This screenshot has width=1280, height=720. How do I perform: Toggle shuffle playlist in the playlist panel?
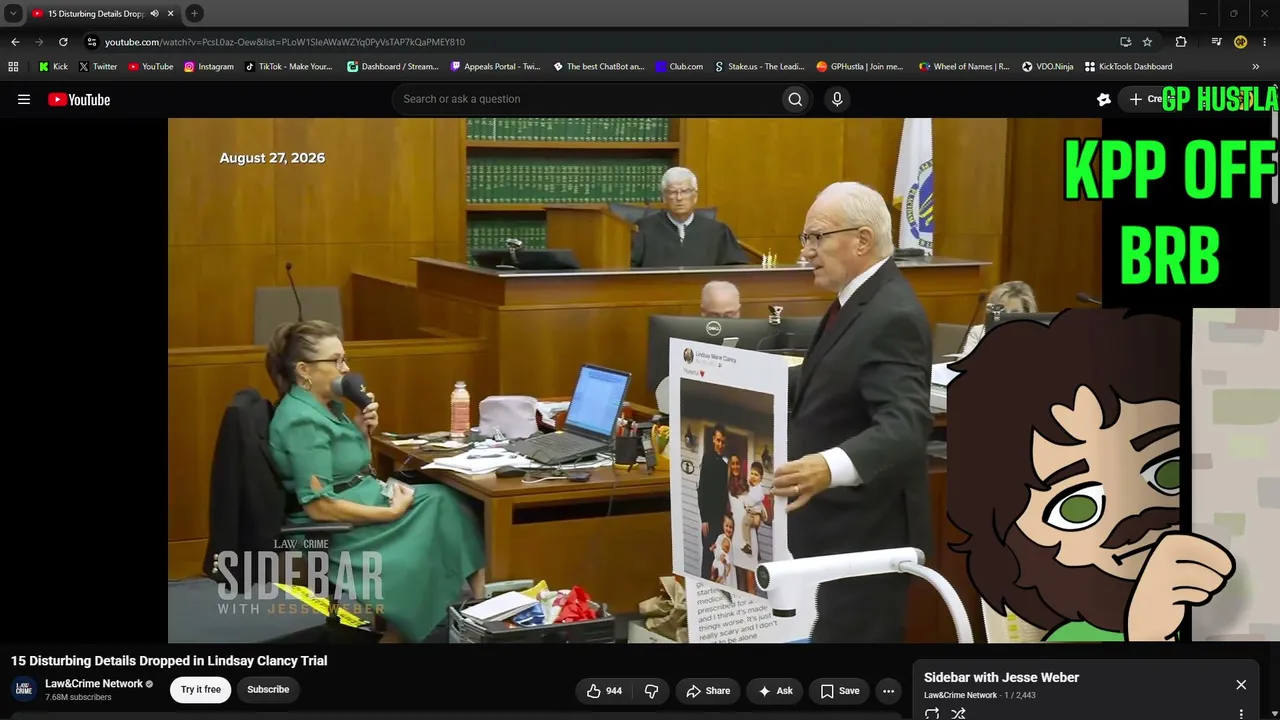958,714
